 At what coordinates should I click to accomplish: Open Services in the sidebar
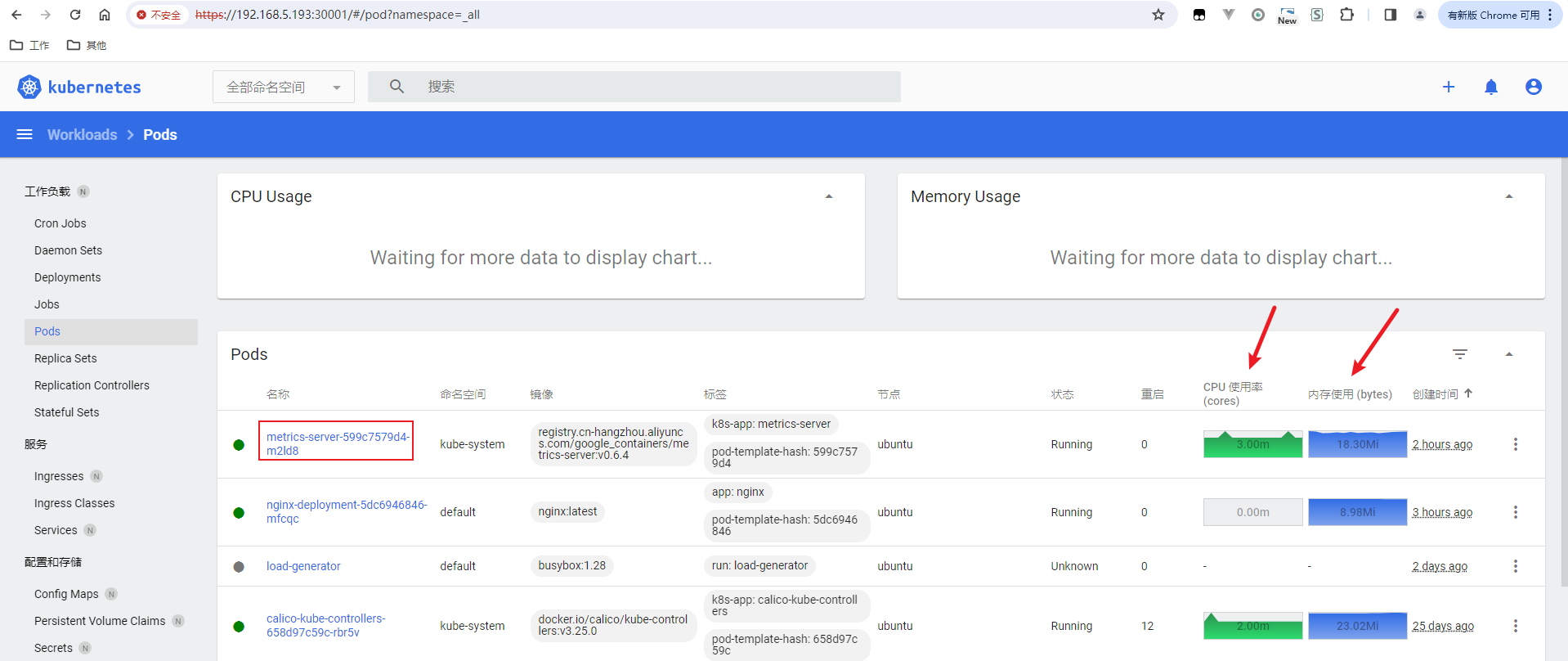56,530
